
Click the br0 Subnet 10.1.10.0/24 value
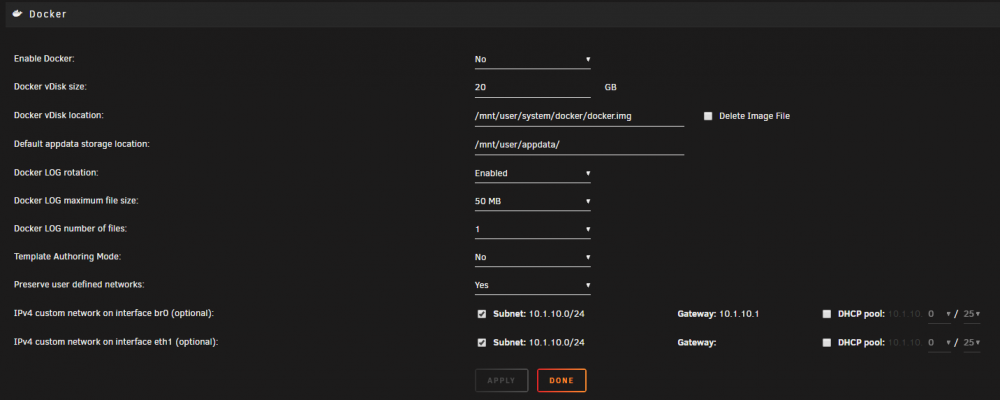point(557,314)
